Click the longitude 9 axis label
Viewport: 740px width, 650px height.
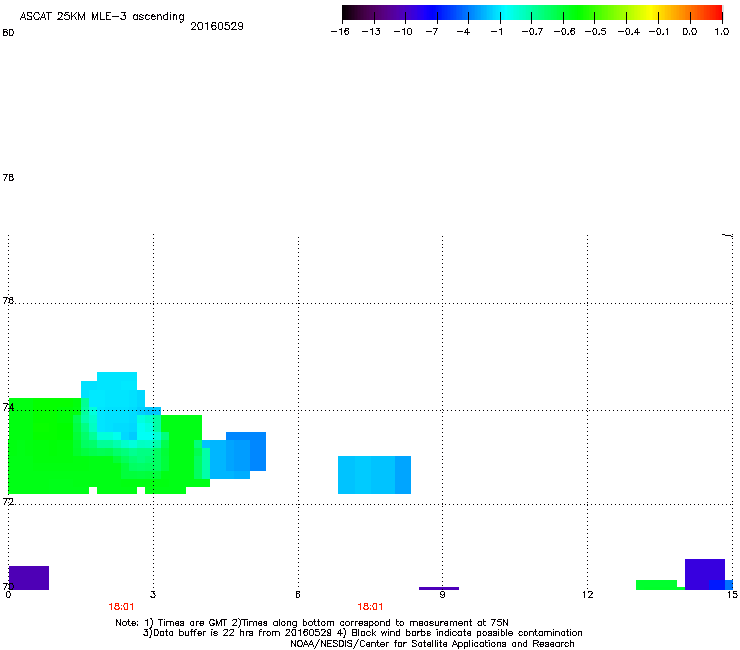pyautogui.click(x=442, y=595)
